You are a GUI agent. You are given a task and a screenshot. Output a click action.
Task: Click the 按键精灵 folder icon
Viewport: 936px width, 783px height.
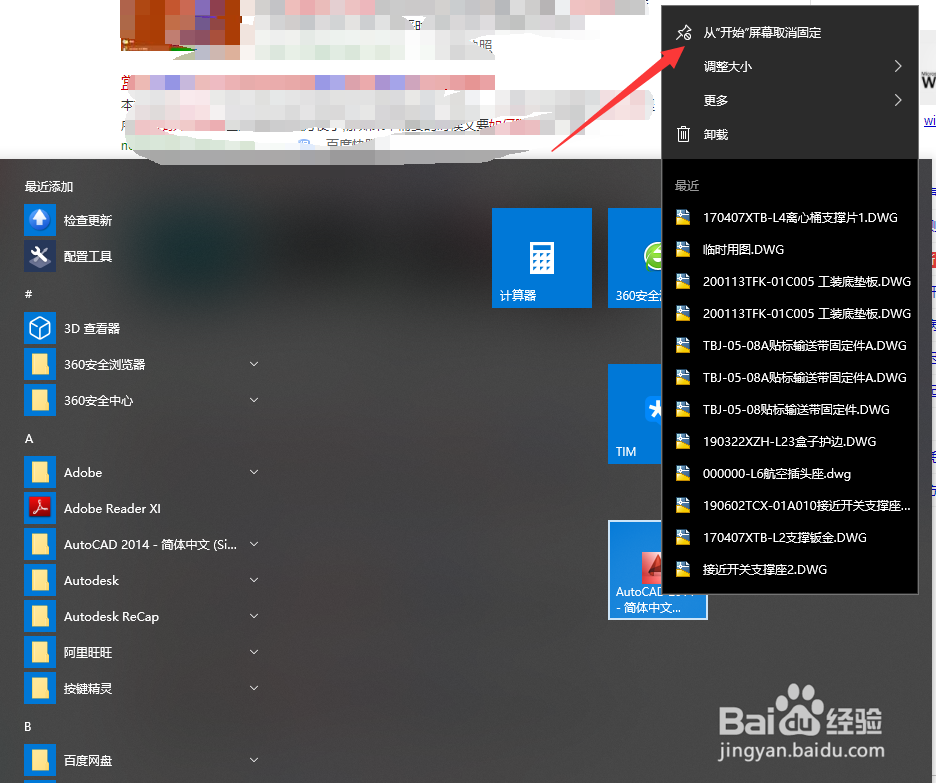(40, 688)
